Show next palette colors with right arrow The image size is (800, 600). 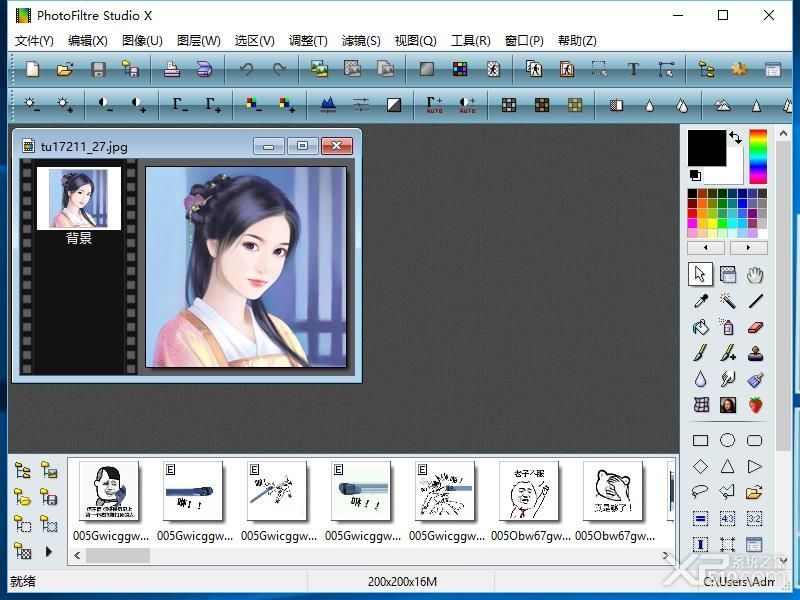(x=748, y=248)
